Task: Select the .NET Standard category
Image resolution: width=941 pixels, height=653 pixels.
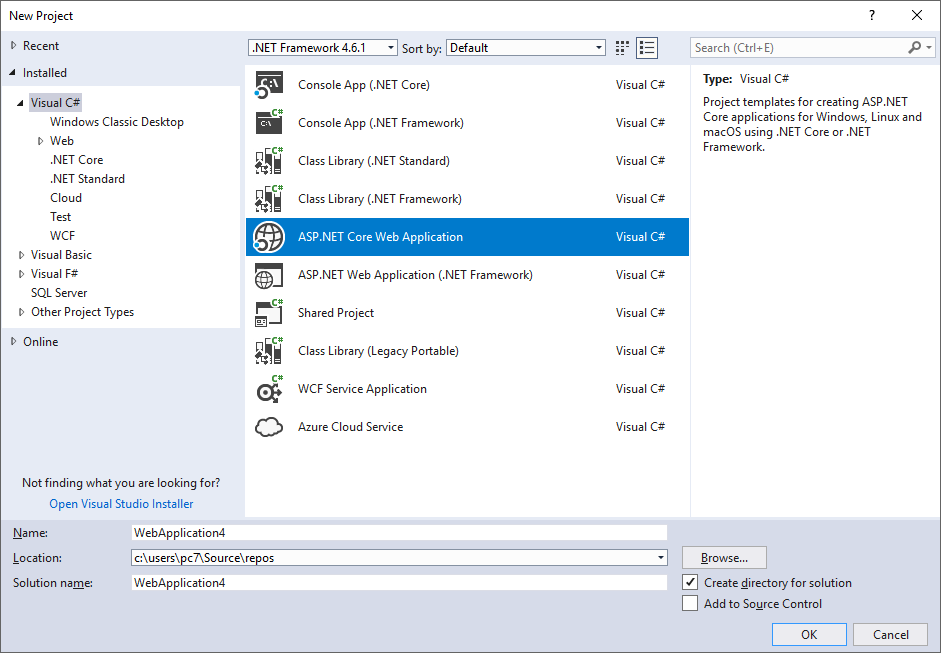Action: (x=88, y=179)
